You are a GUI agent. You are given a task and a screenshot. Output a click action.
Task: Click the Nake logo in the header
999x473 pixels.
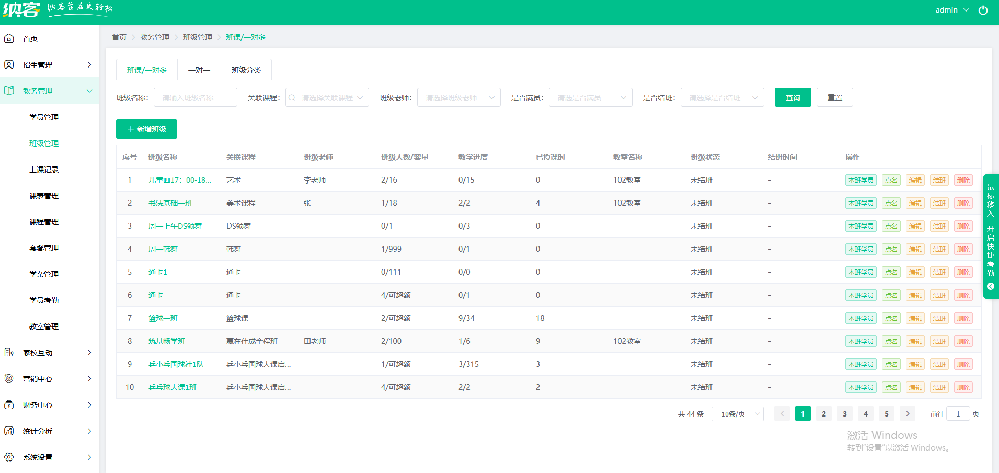pos(22,10)
